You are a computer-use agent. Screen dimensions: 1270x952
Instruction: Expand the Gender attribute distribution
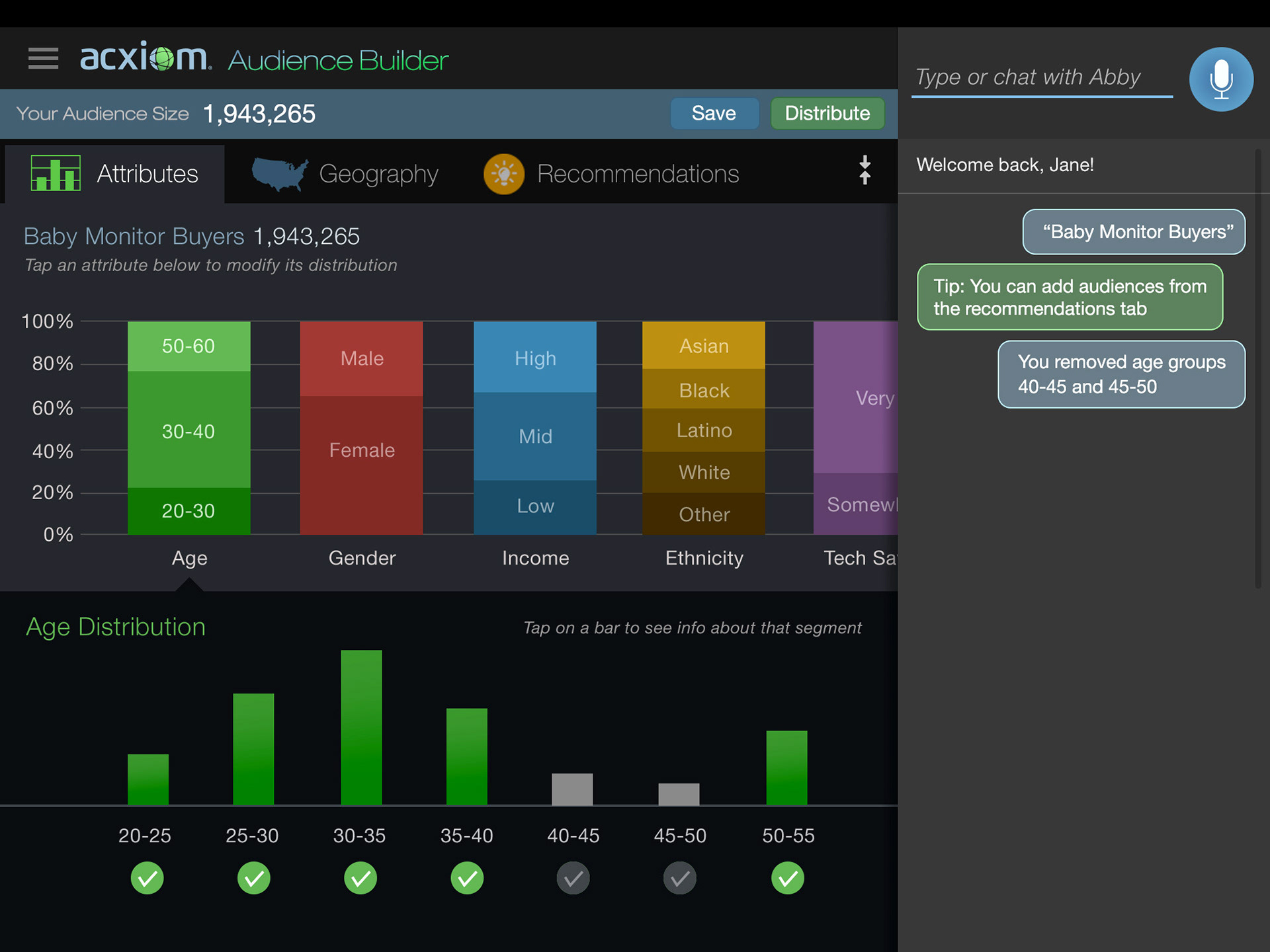[x=362, y=558]
